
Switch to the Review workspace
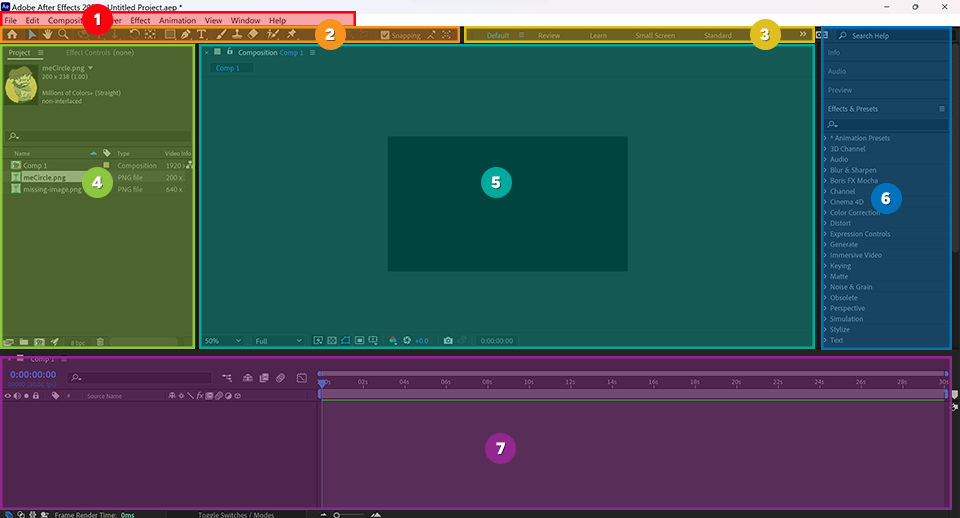tap(549, 36)
